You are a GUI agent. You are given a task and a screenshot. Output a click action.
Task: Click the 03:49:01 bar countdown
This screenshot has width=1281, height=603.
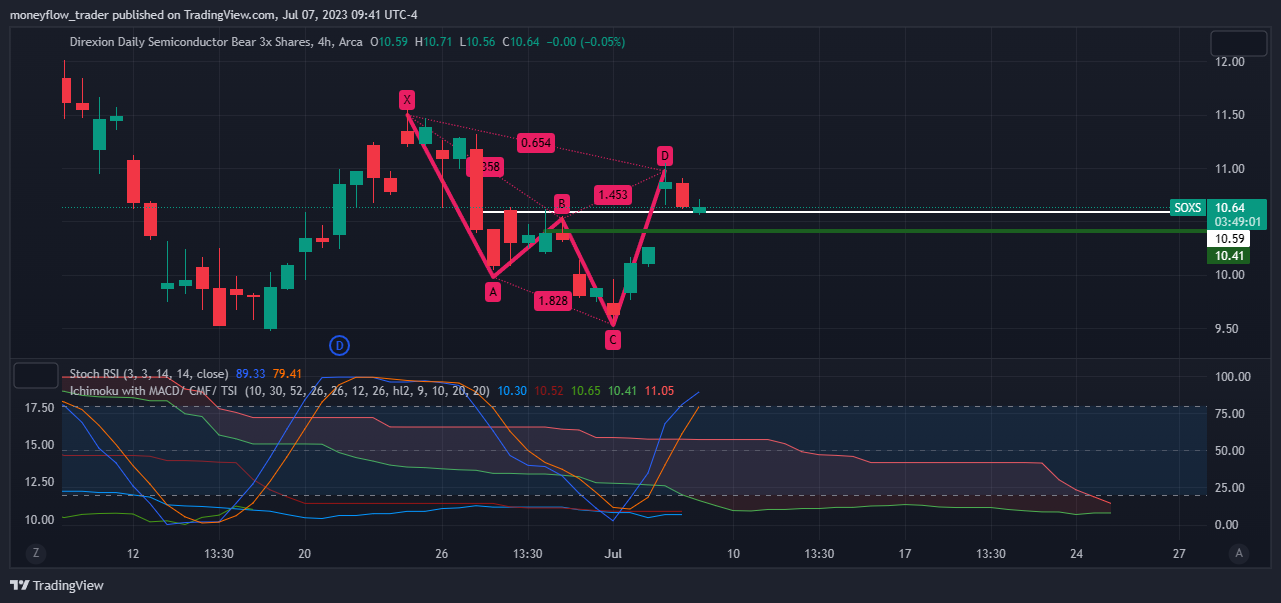[x=1237, y=221]
